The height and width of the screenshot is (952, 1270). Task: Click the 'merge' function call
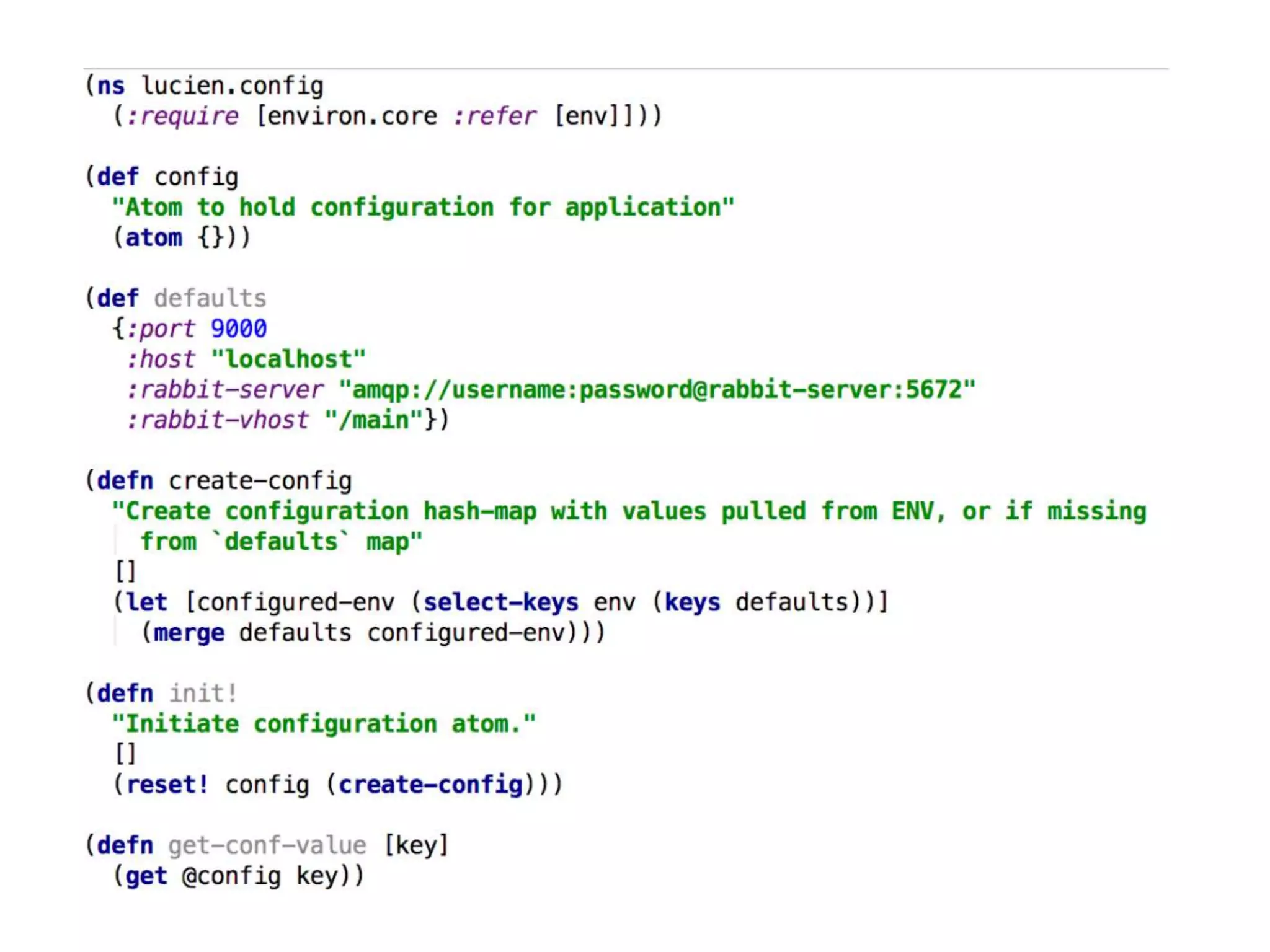pos(189,633)
